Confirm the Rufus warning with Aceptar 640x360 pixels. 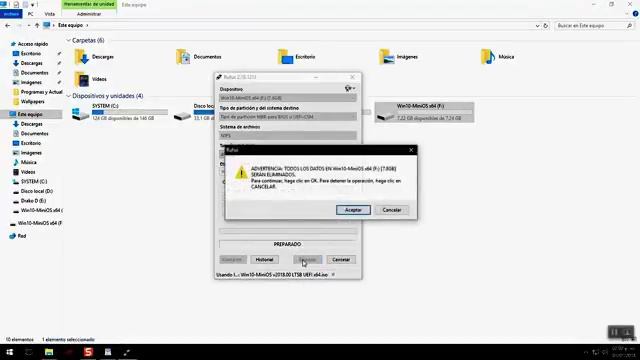point(353,210)
